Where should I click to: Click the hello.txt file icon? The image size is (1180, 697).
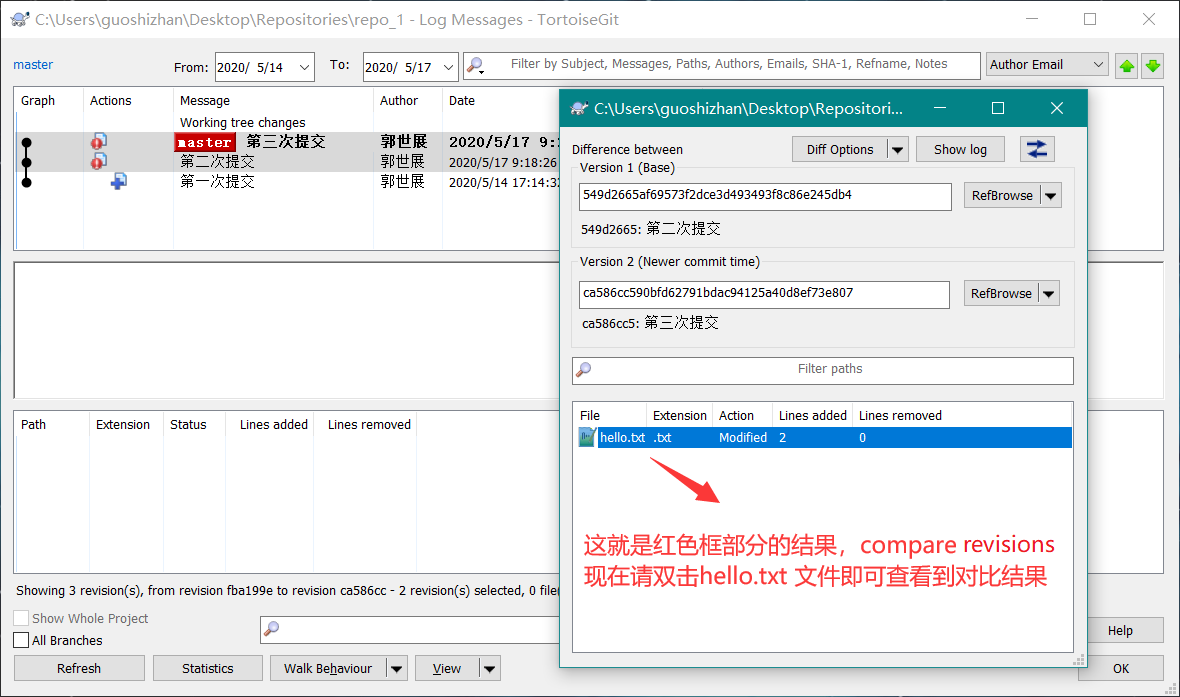[587, 438]
